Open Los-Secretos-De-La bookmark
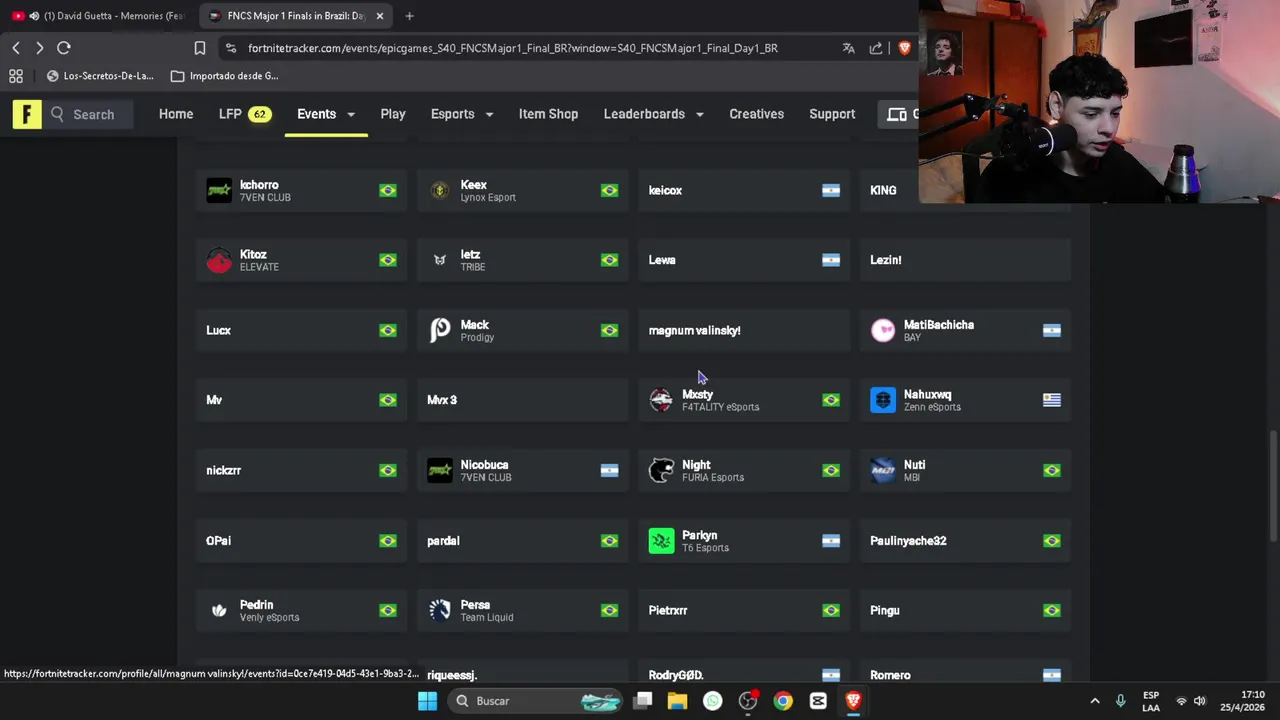This screenshot has width=1280, height=720. (100, 76)
